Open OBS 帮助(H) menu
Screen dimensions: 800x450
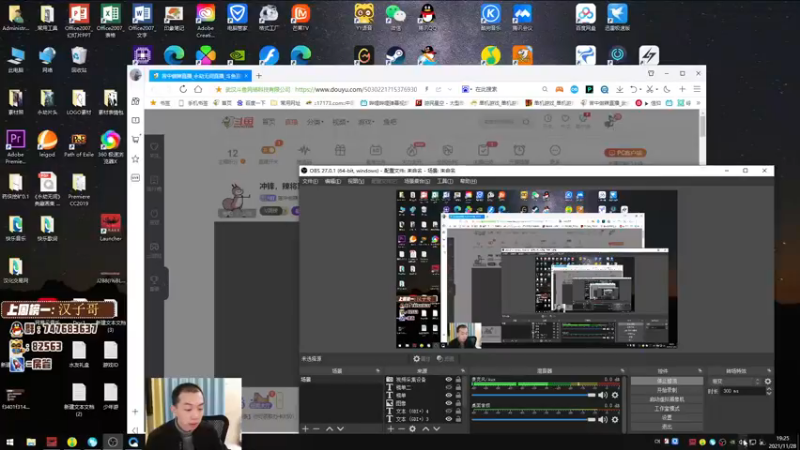(468, 181)
